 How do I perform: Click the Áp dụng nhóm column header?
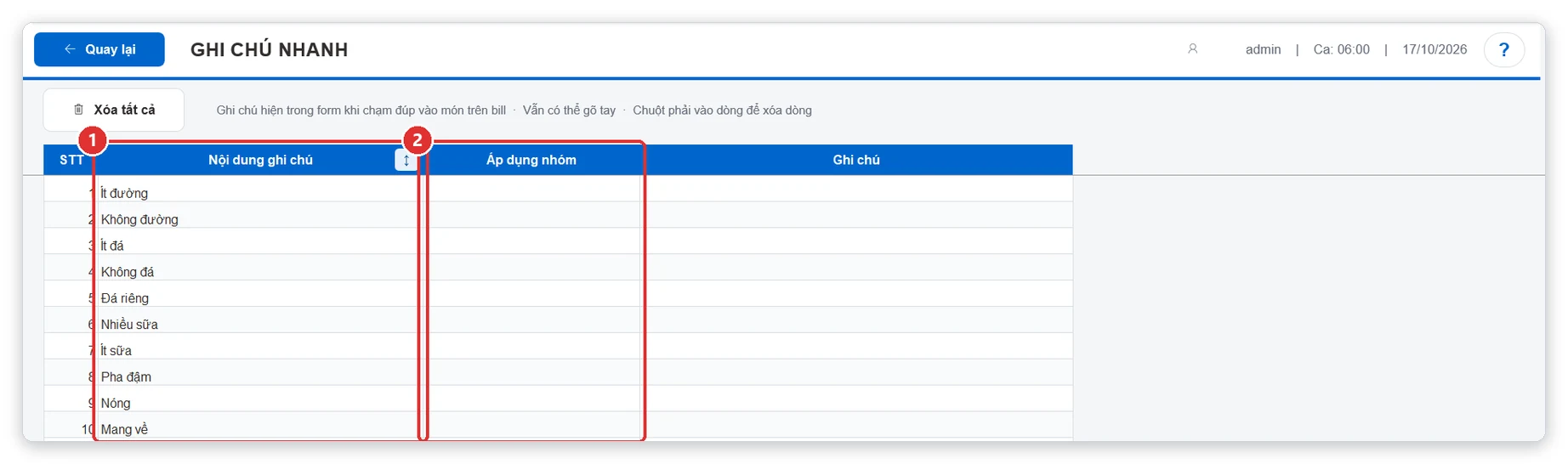tap(531, 160)
